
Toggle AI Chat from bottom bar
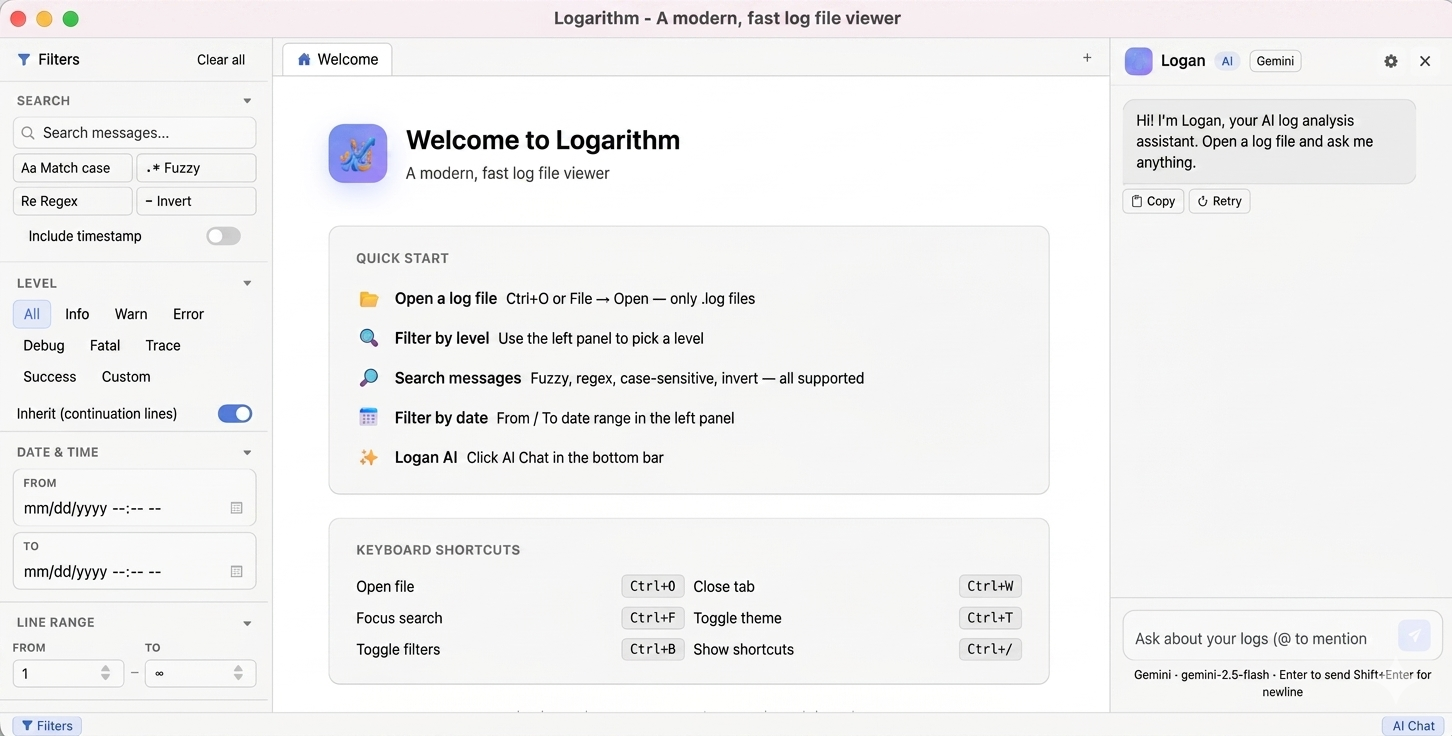[x=1414, y=726]
